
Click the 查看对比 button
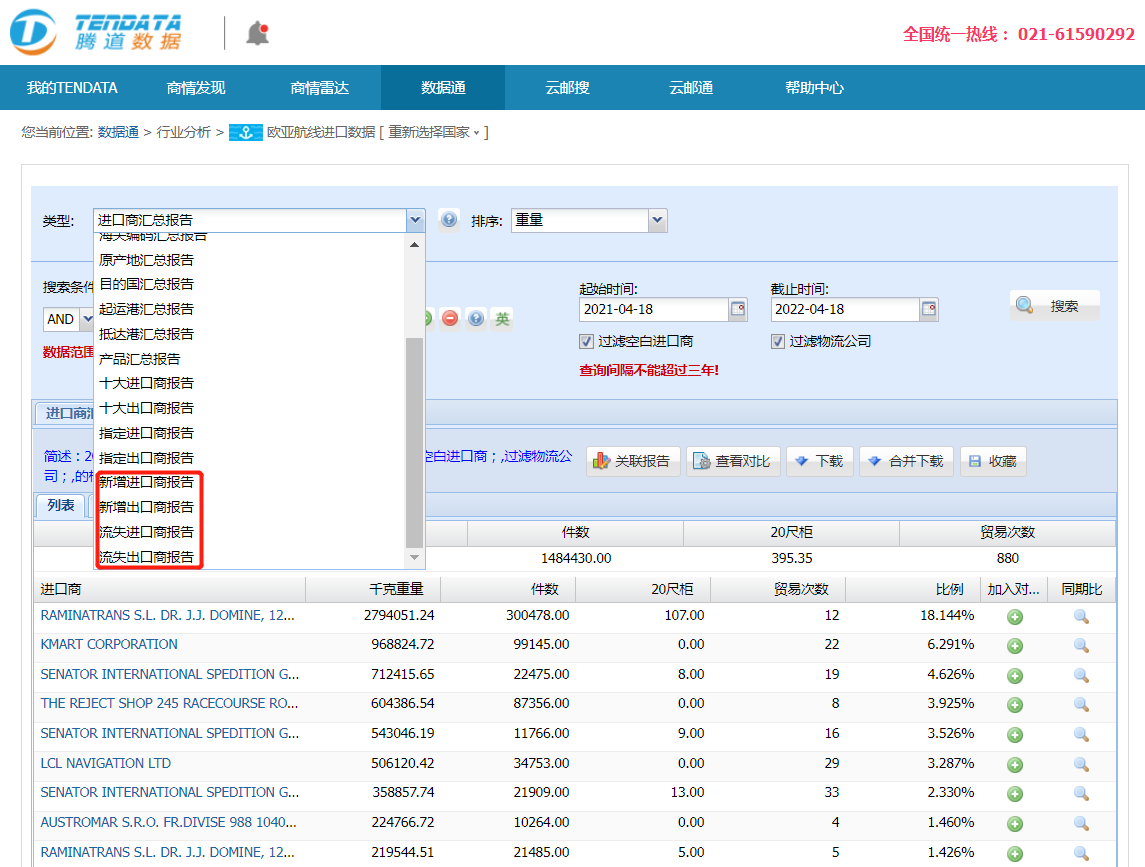click(x=733, y=461)
